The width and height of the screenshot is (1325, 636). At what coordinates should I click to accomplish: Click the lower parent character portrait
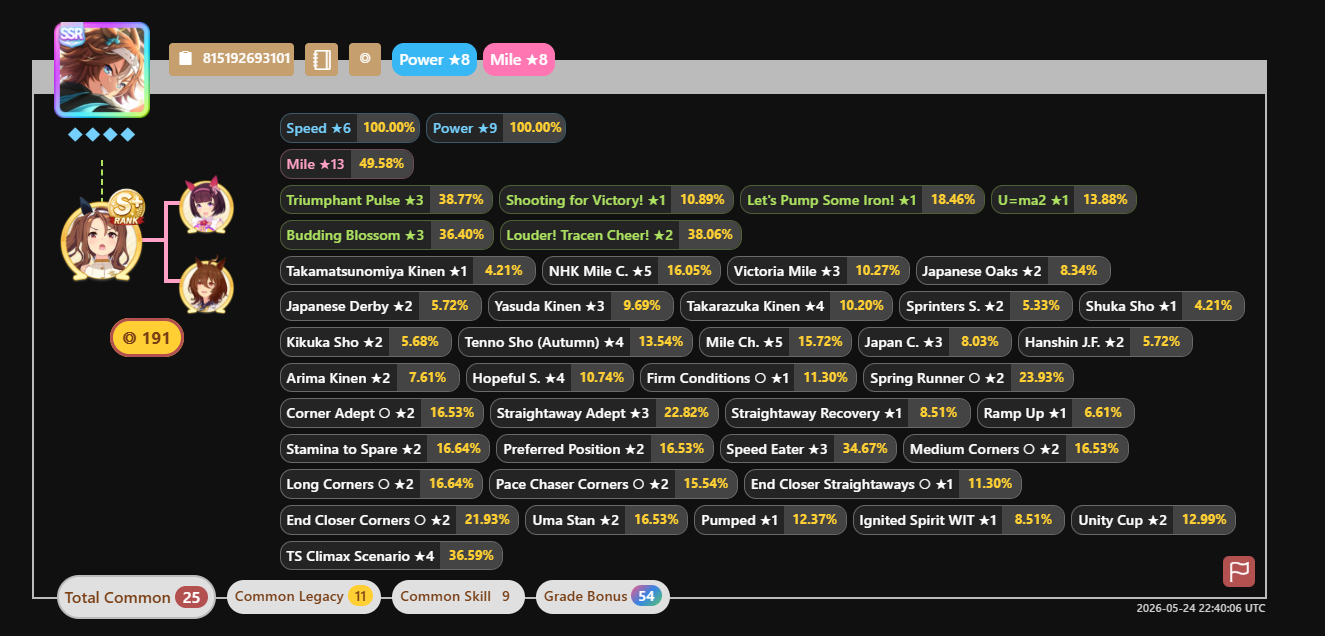[206, 286]
